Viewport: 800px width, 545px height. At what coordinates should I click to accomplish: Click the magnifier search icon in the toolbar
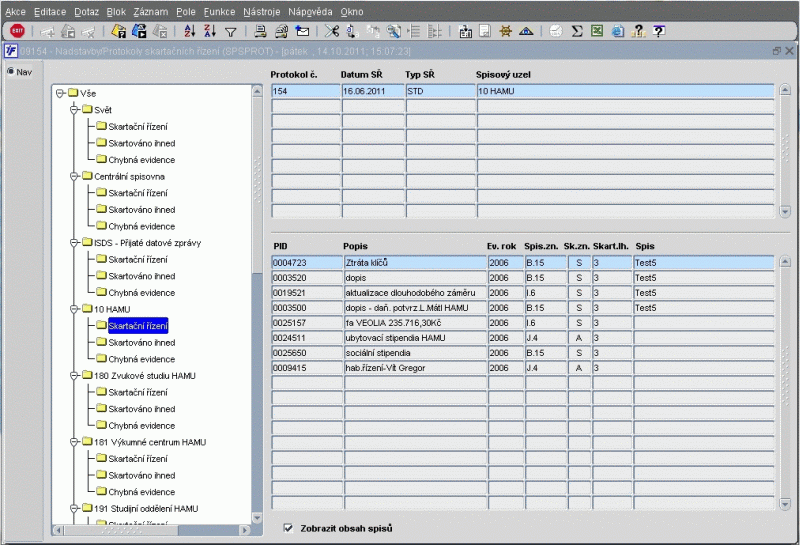tap(393, 32)
